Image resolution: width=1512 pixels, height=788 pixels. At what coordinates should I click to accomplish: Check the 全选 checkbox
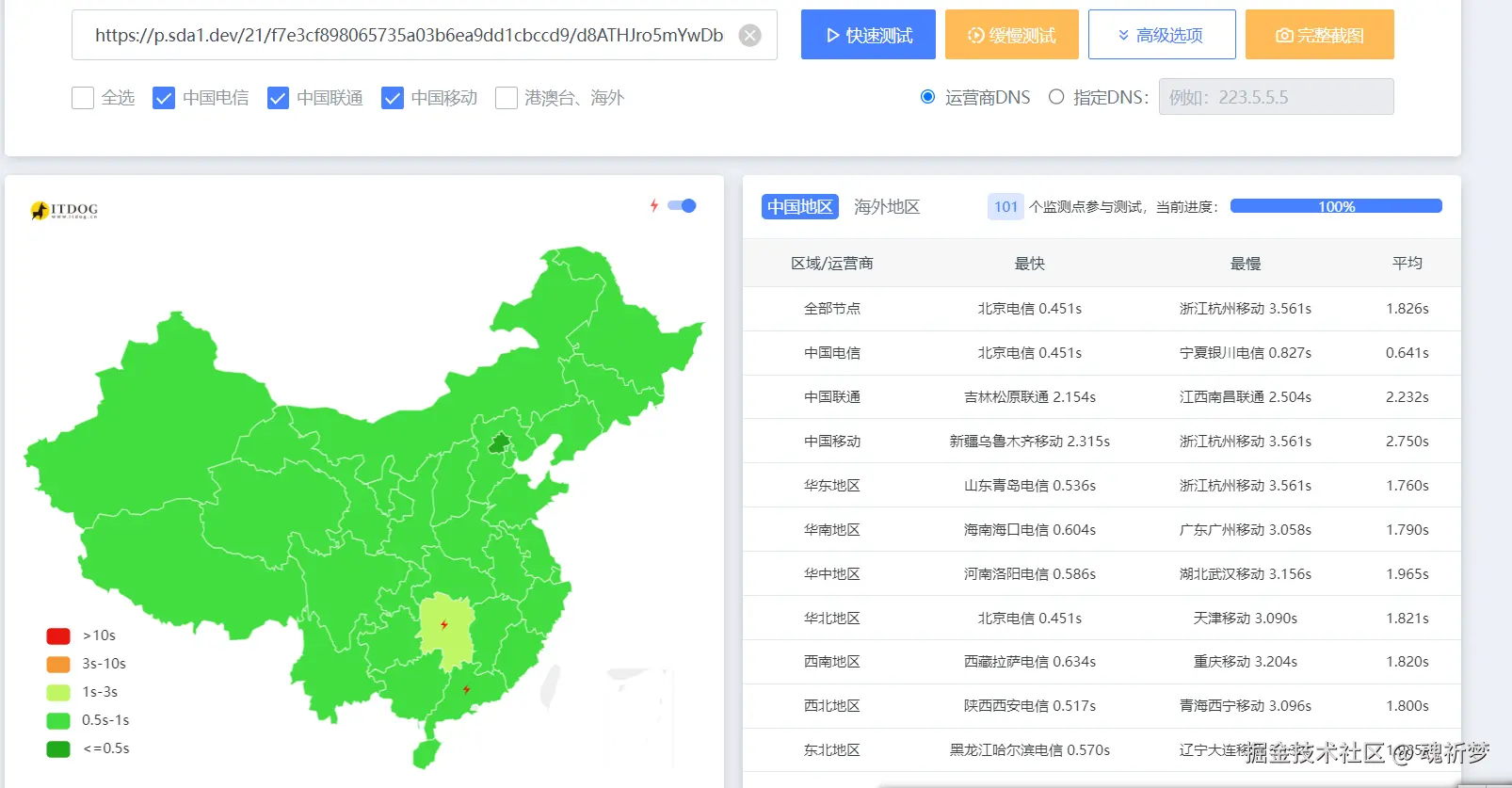pyautogui.click(x=83, y=98)
